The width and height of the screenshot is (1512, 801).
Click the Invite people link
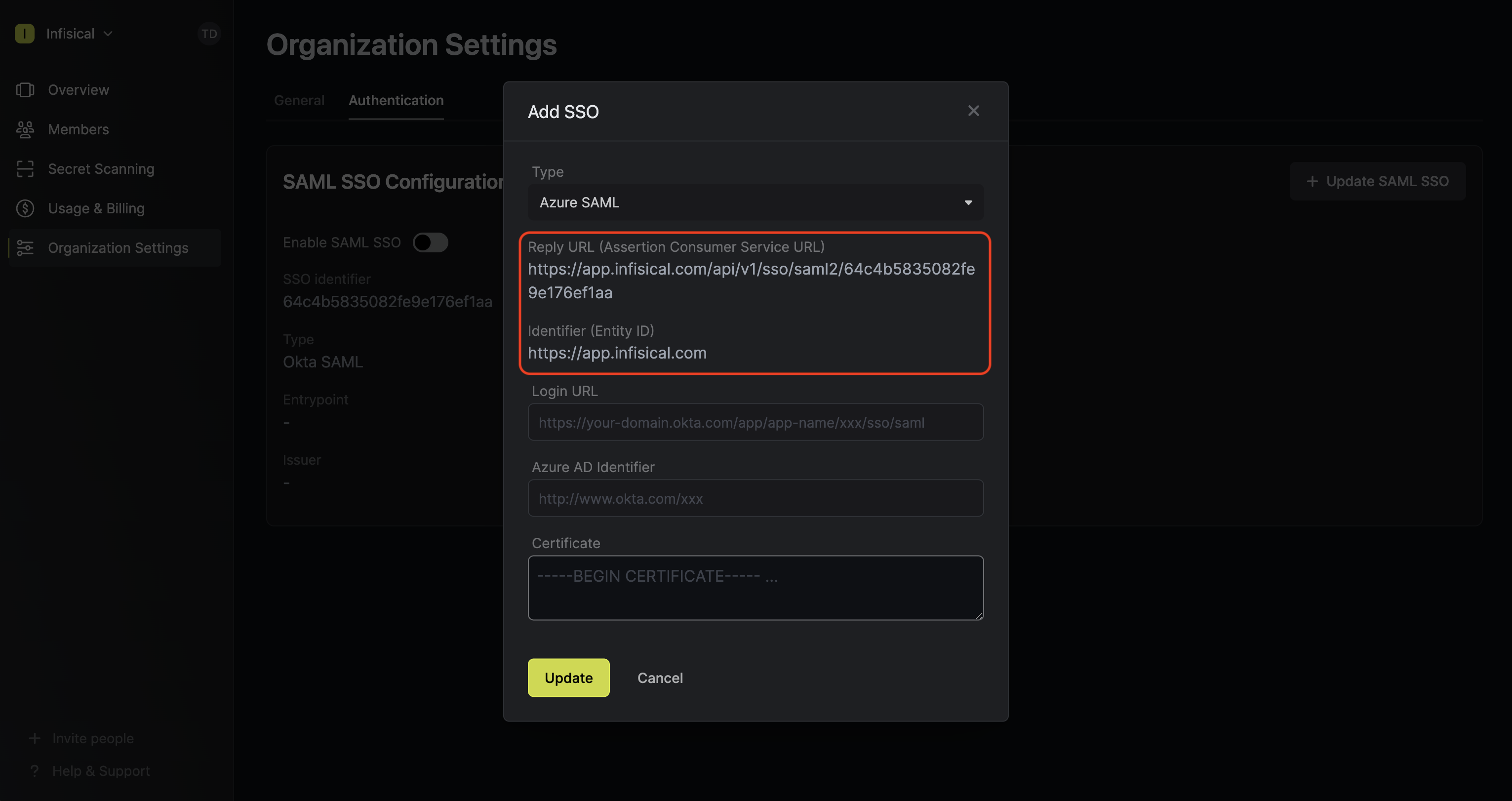93,738
